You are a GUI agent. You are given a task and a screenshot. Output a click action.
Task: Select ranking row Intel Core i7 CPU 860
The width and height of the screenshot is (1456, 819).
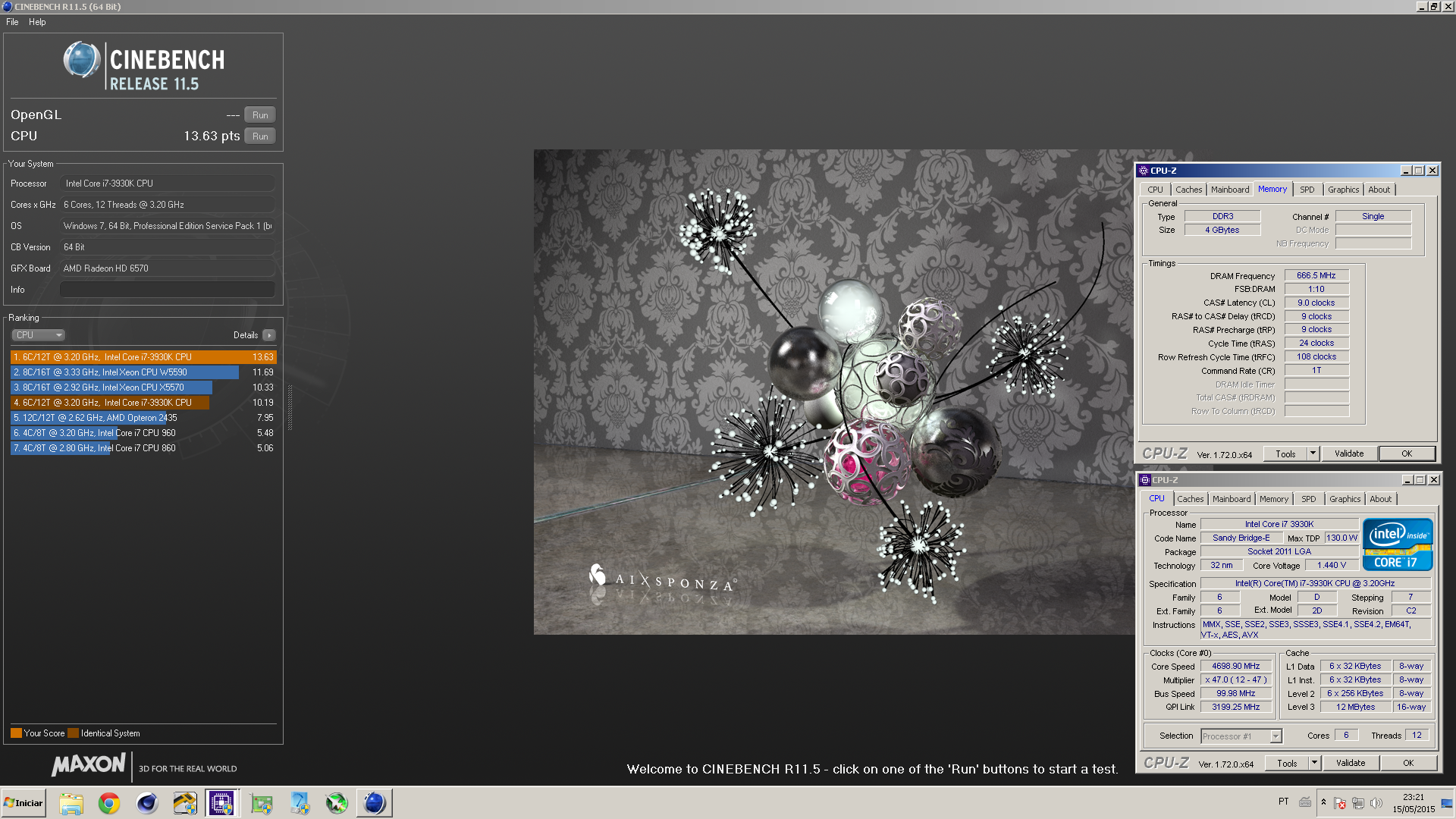coord(143,448)
